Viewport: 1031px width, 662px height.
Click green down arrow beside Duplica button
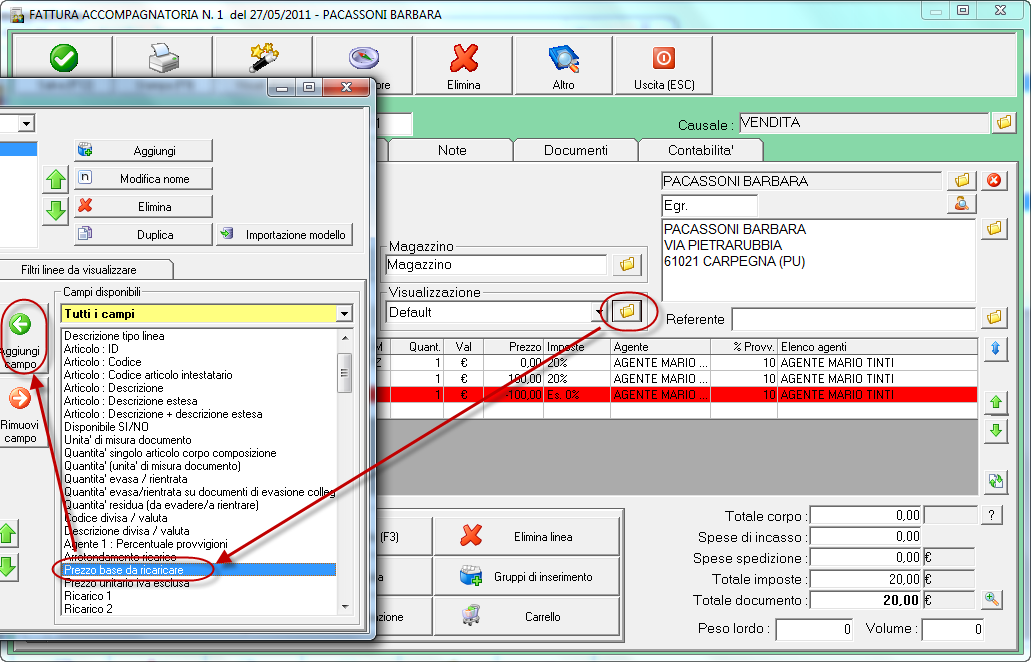pyautogui.click(x=56, y=210)
